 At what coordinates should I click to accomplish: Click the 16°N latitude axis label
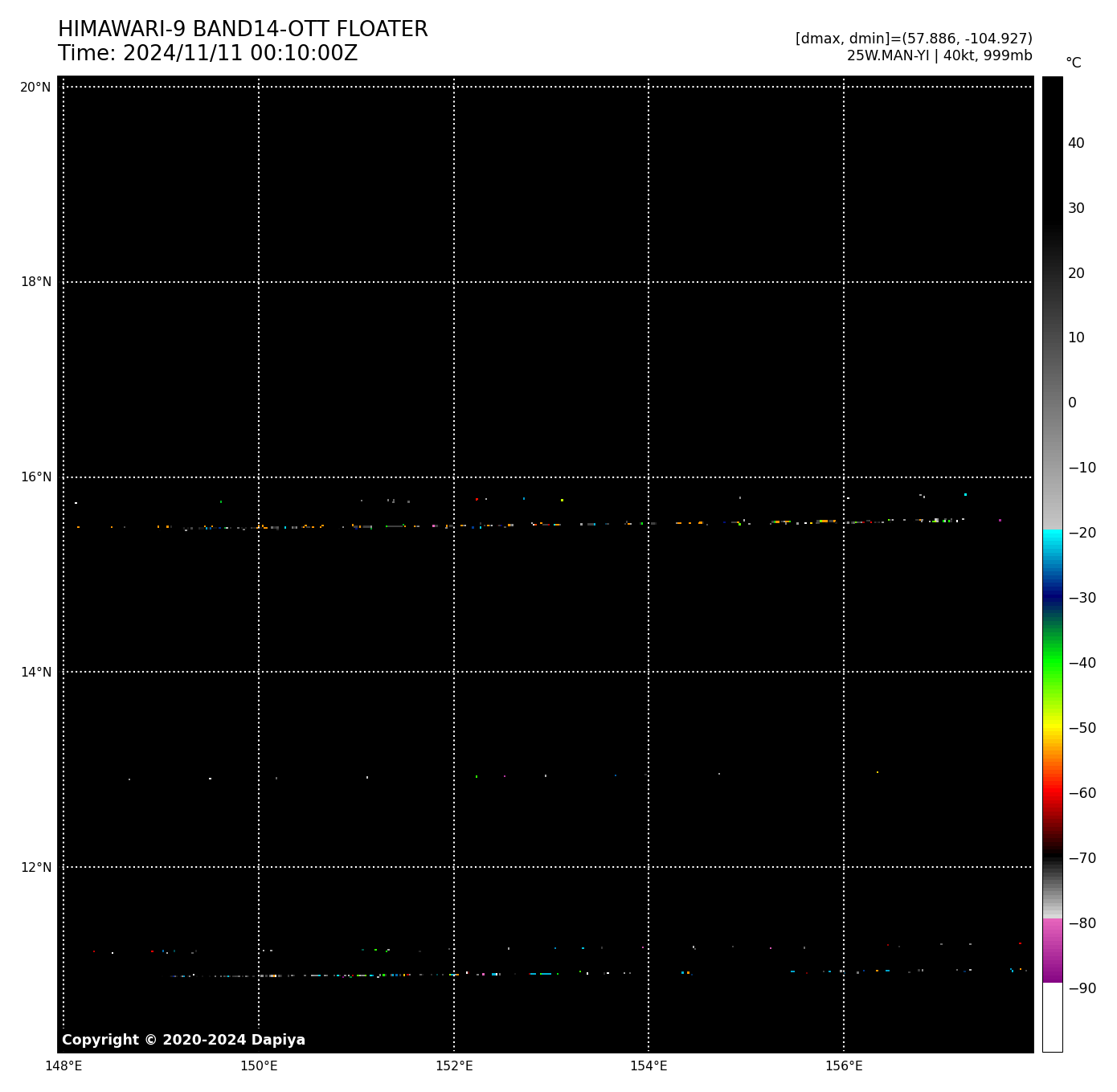click(x=35, y=477)
